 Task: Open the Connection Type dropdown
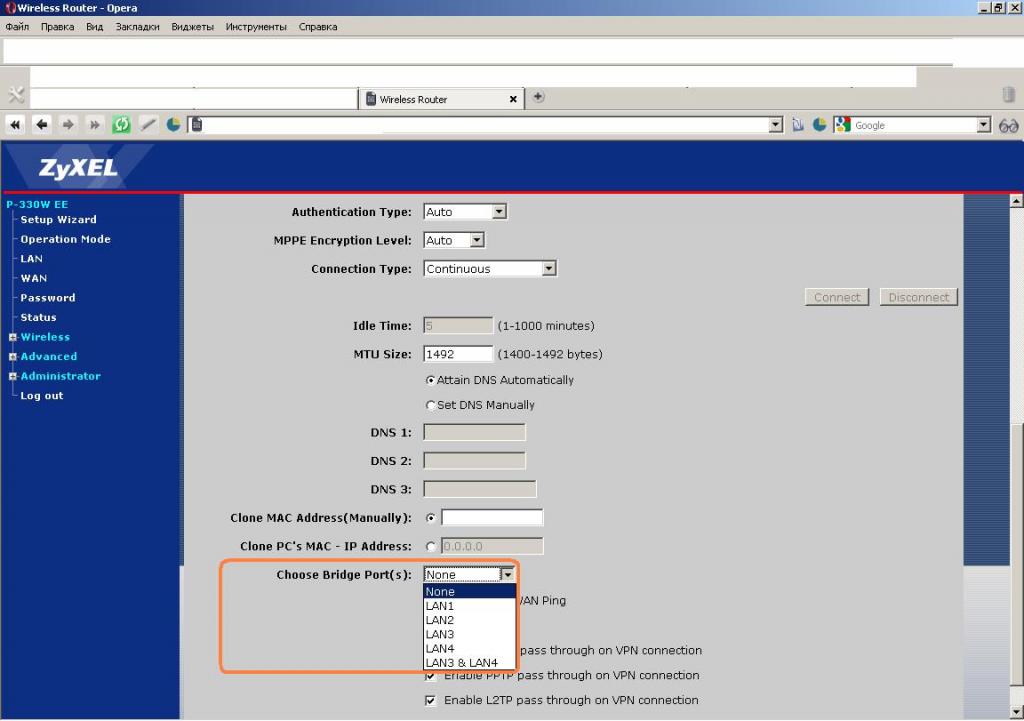490,269
